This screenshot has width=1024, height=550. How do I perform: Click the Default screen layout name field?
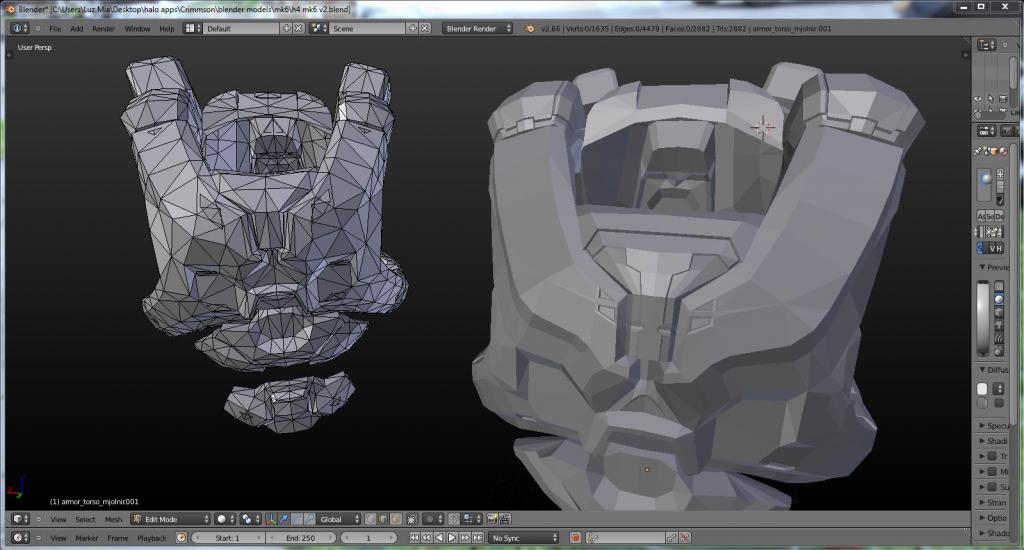coord(241,28)
